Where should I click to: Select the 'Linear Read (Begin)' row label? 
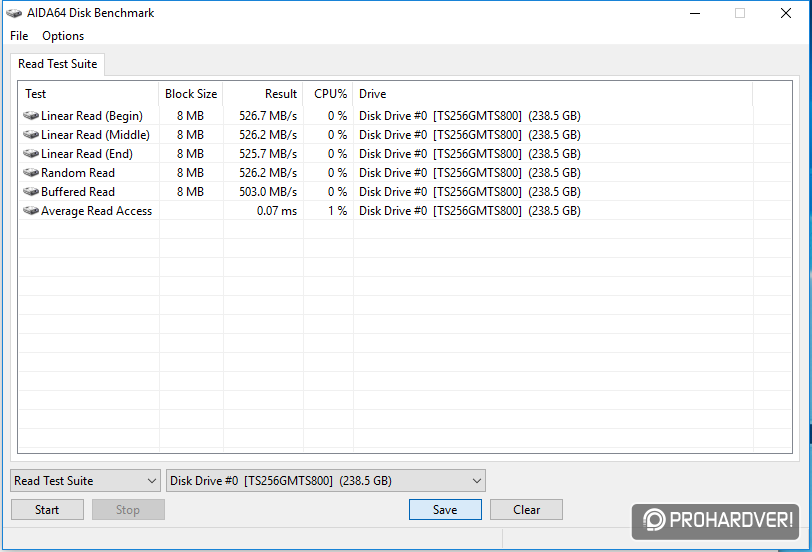click(x=92, y=116)
